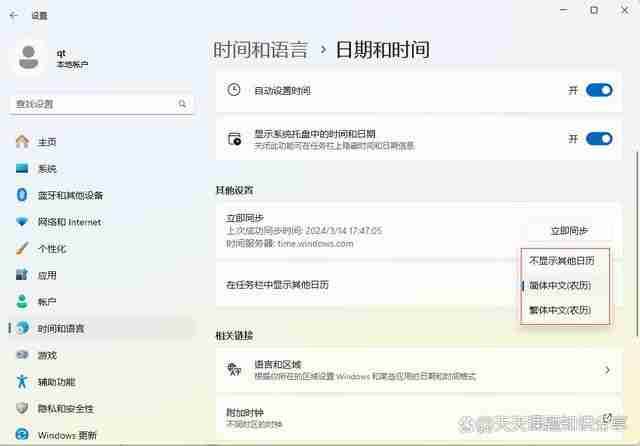640x446 pixels.
Task: Expand 语言和区域 chevron arrow
Action: 607,370
